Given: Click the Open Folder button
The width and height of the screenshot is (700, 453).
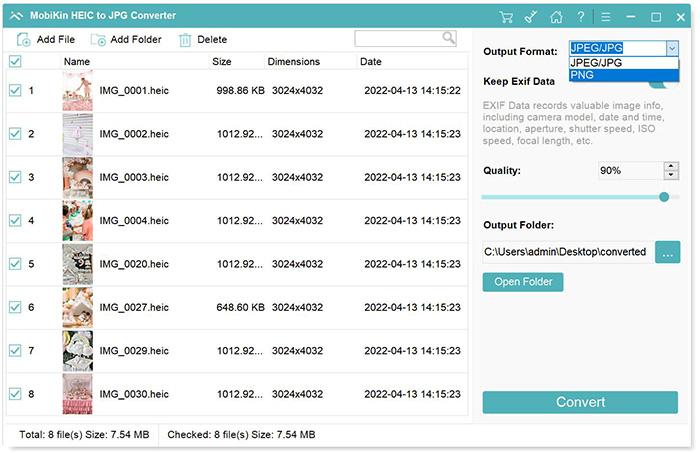Looking at the screenshot, I should click(523, 282).
